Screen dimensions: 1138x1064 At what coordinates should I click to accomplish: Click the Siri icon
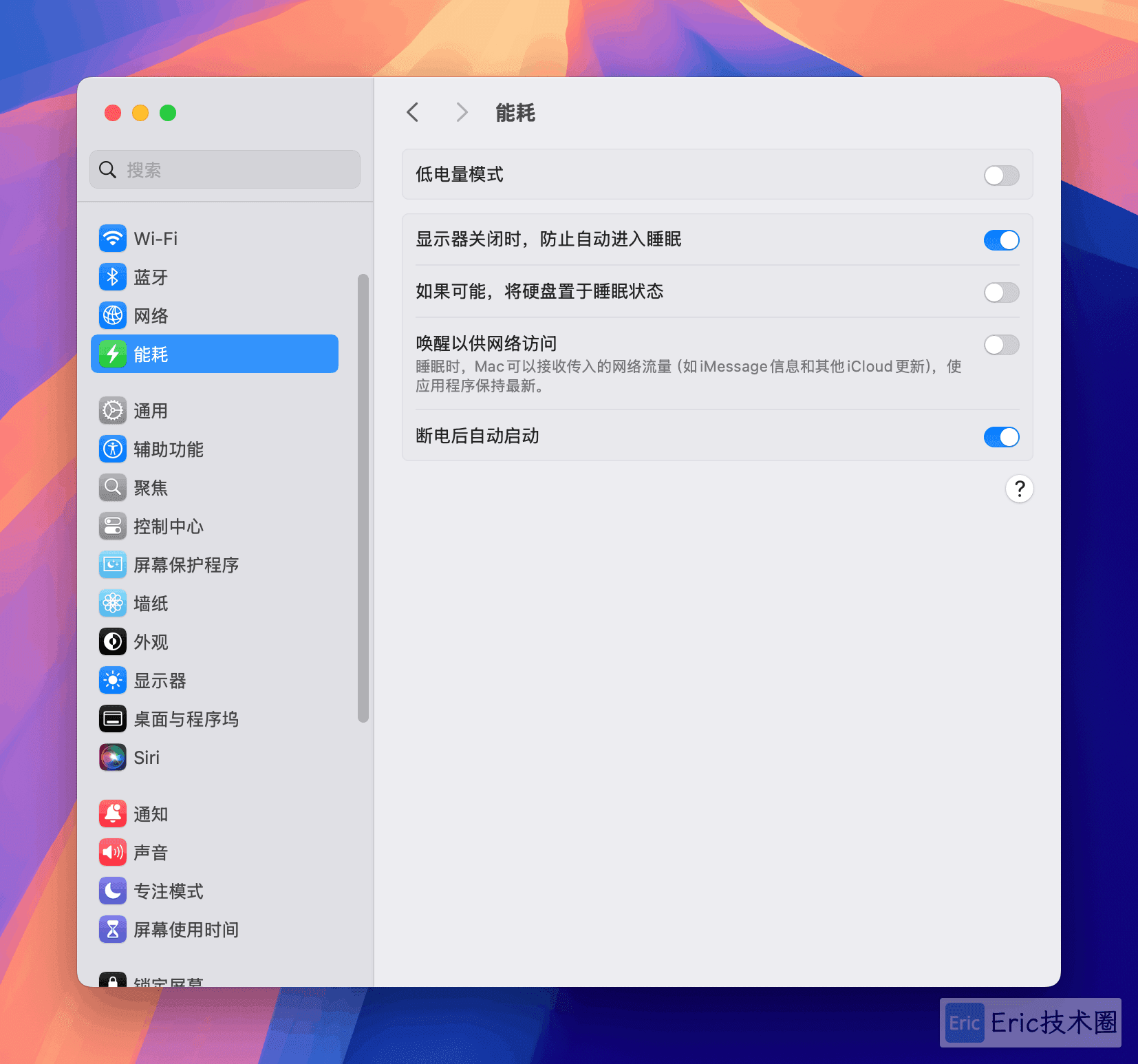point(113,758)
